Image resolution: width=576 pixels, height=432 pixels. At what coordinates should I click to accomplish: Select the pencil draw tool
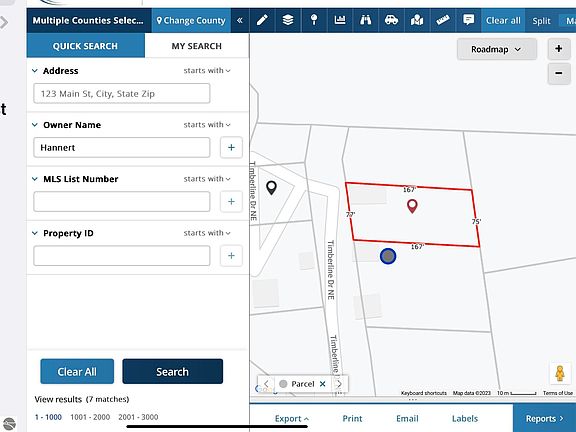(262, 20)
